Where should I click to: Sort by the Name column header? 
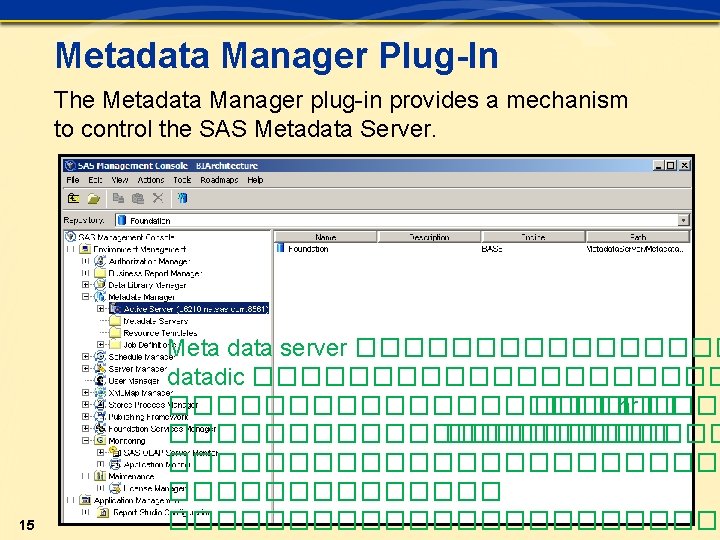pyautogui.click(x=326, y=237)
